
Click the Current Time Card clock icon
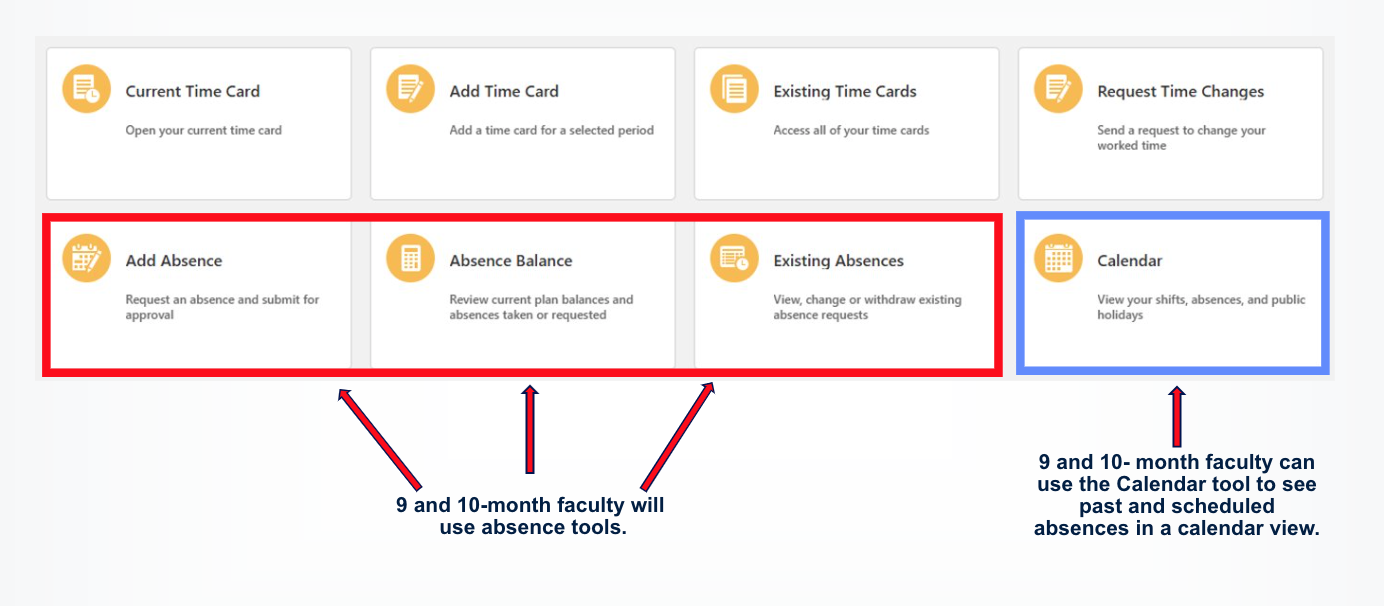pos(87,90)
